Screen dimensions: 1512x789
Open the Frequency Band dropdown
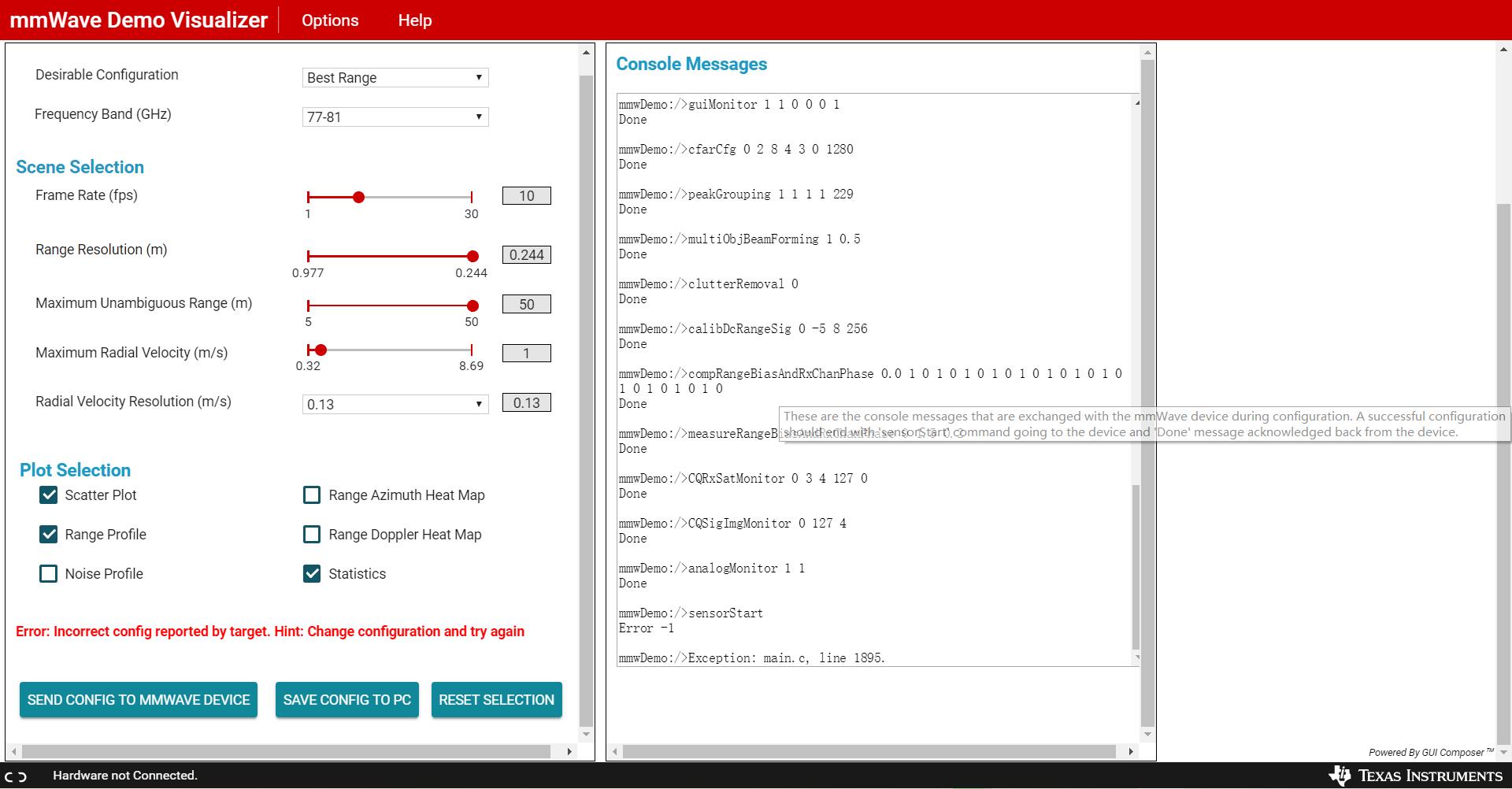coord(395,117)
